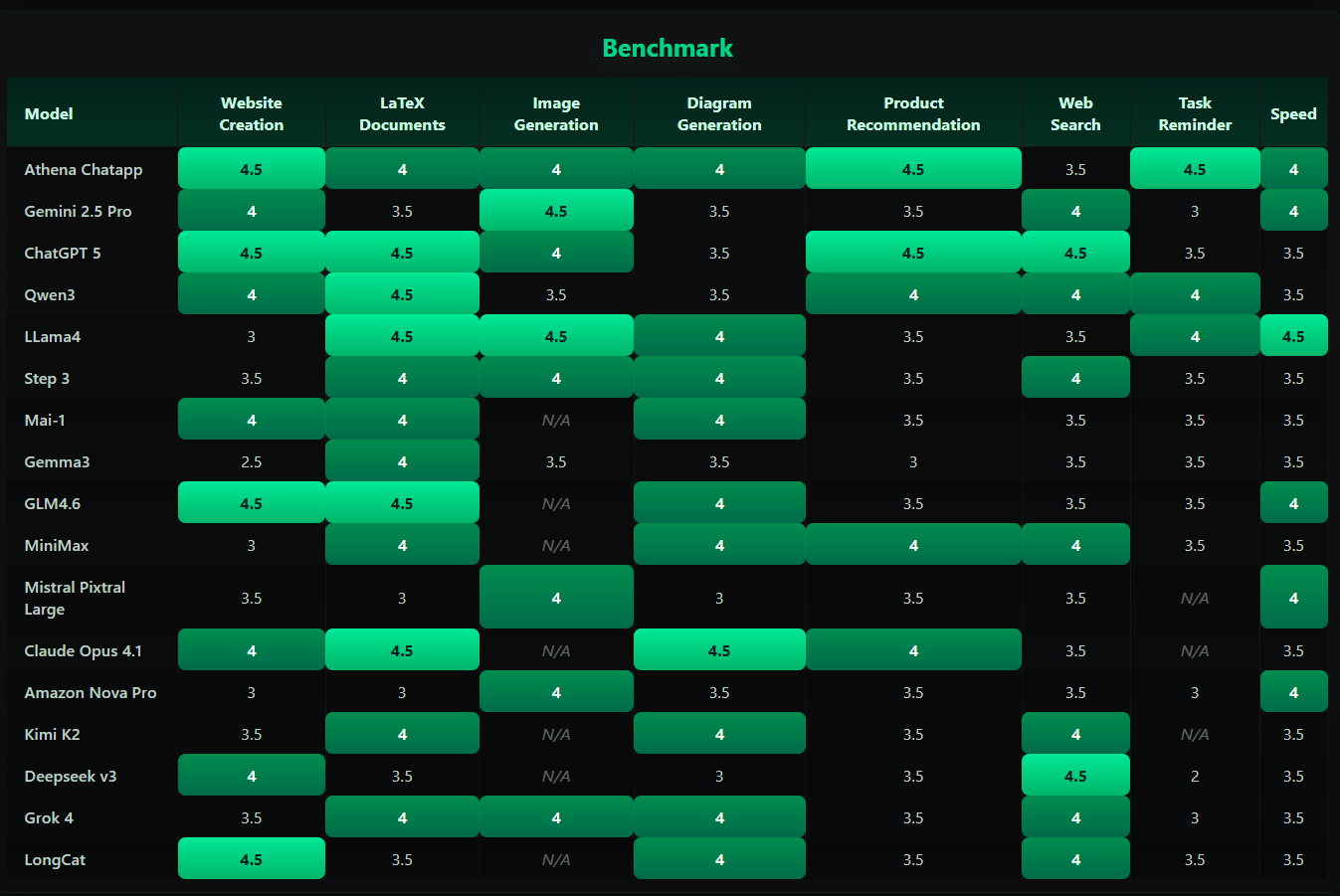Click ChatGPT 5's Web Search score cell
Image resolution: width=1340 pixels, height=896 pixels.
coord(1075,254)
